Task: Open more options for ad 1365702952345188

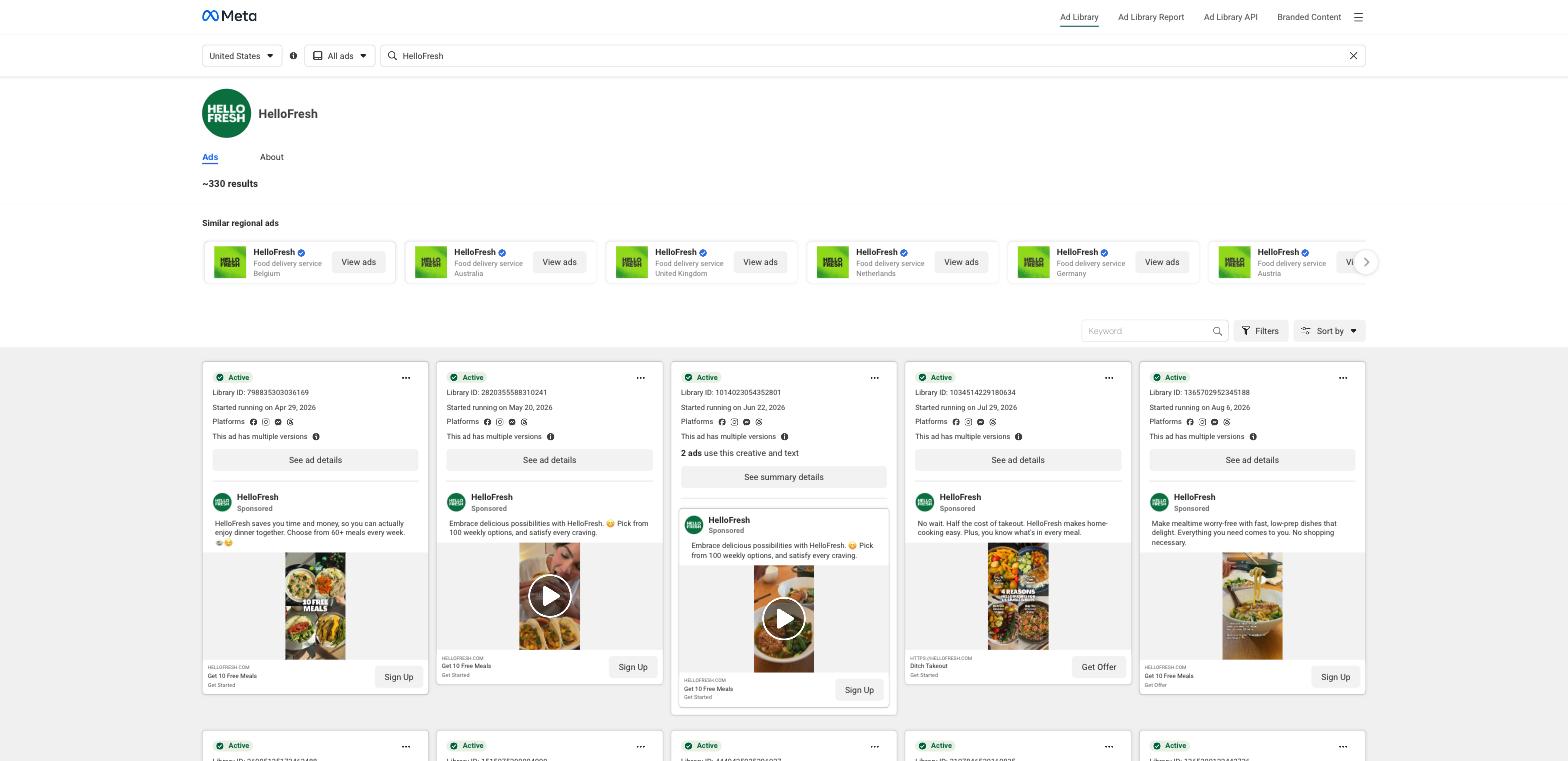Action: [x=1342, y=378]
